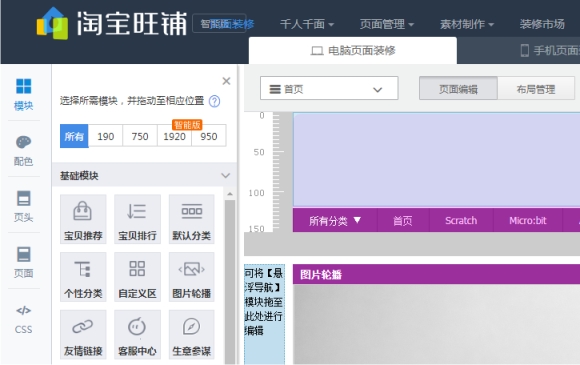580x365 pixels.
Task: Click the 智能版 edition badge in header
Action: pos(219,24)
